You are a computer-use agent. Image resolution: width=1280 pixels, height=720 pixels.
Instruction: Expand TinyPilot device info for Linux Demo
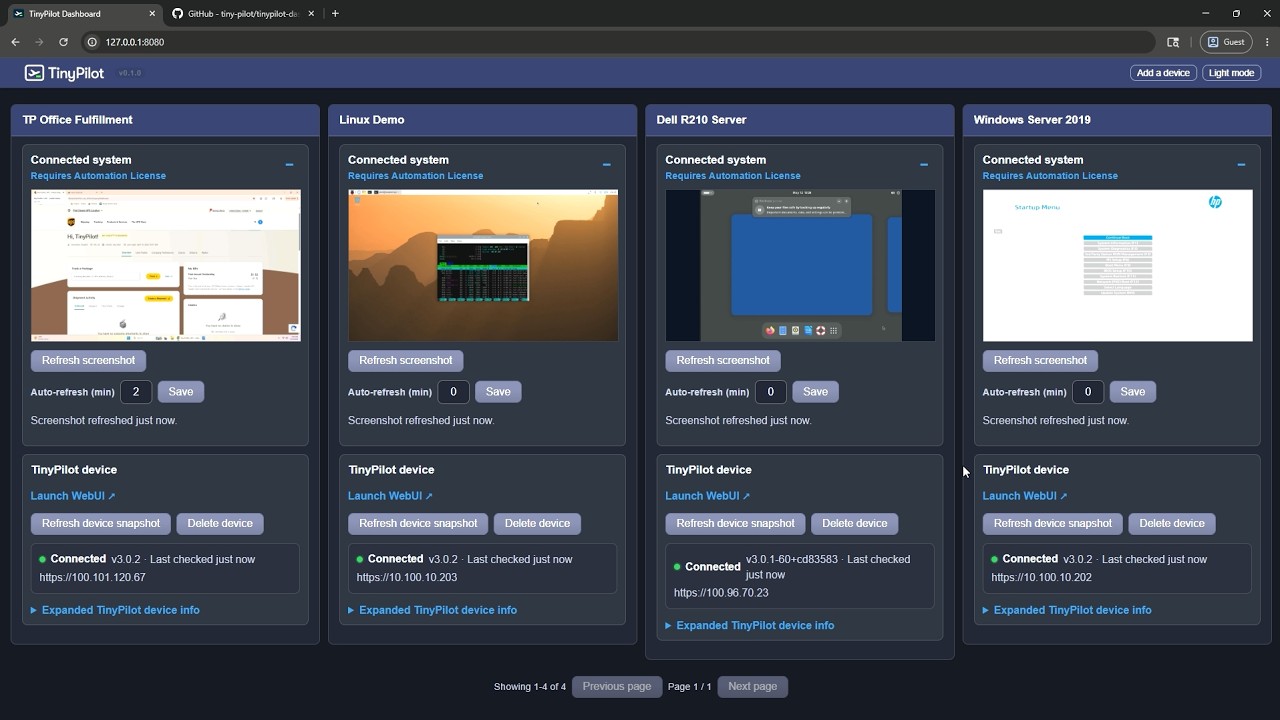(432, 610)
